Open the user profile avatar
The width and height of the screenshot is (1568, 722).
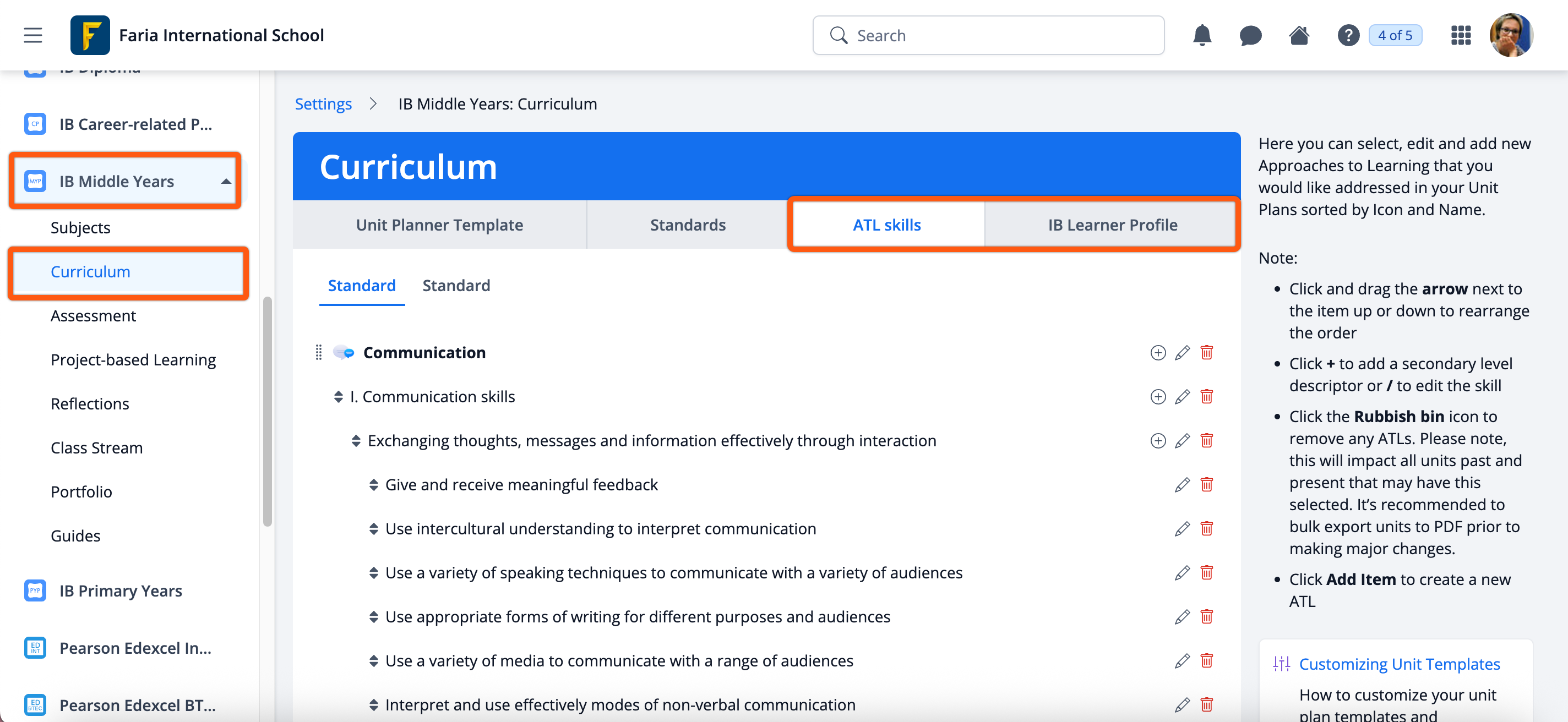tap(1511, 35)
